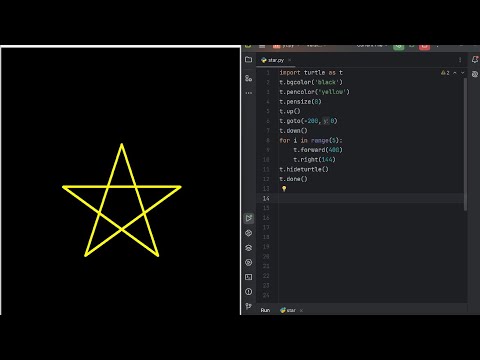Open the Services sidebar icon
The height and width of the screenshot is (360, 480).
click(x=248, y=262)
